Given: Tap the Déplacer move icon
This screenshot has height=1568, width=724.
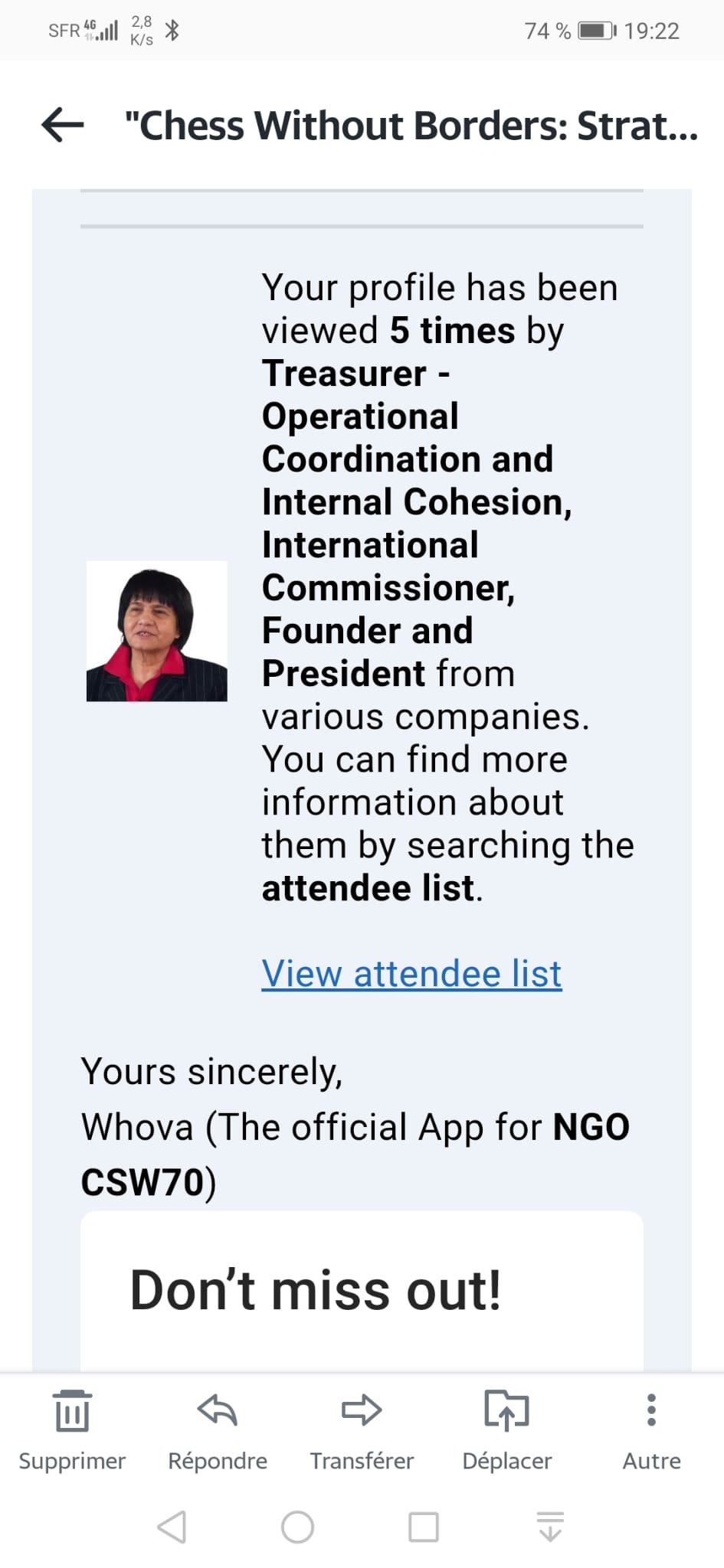Looking at the screenshot, I should [506, 1410].
